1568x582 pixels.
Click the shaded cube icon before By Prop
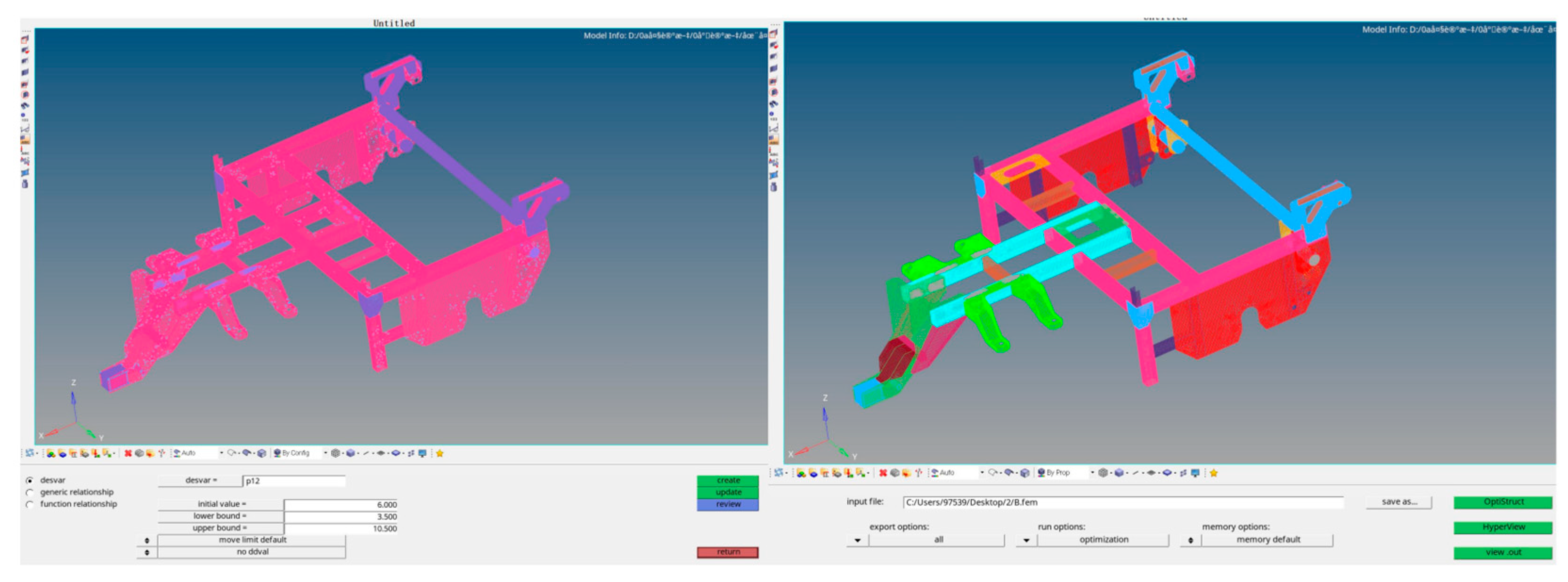1025,473
